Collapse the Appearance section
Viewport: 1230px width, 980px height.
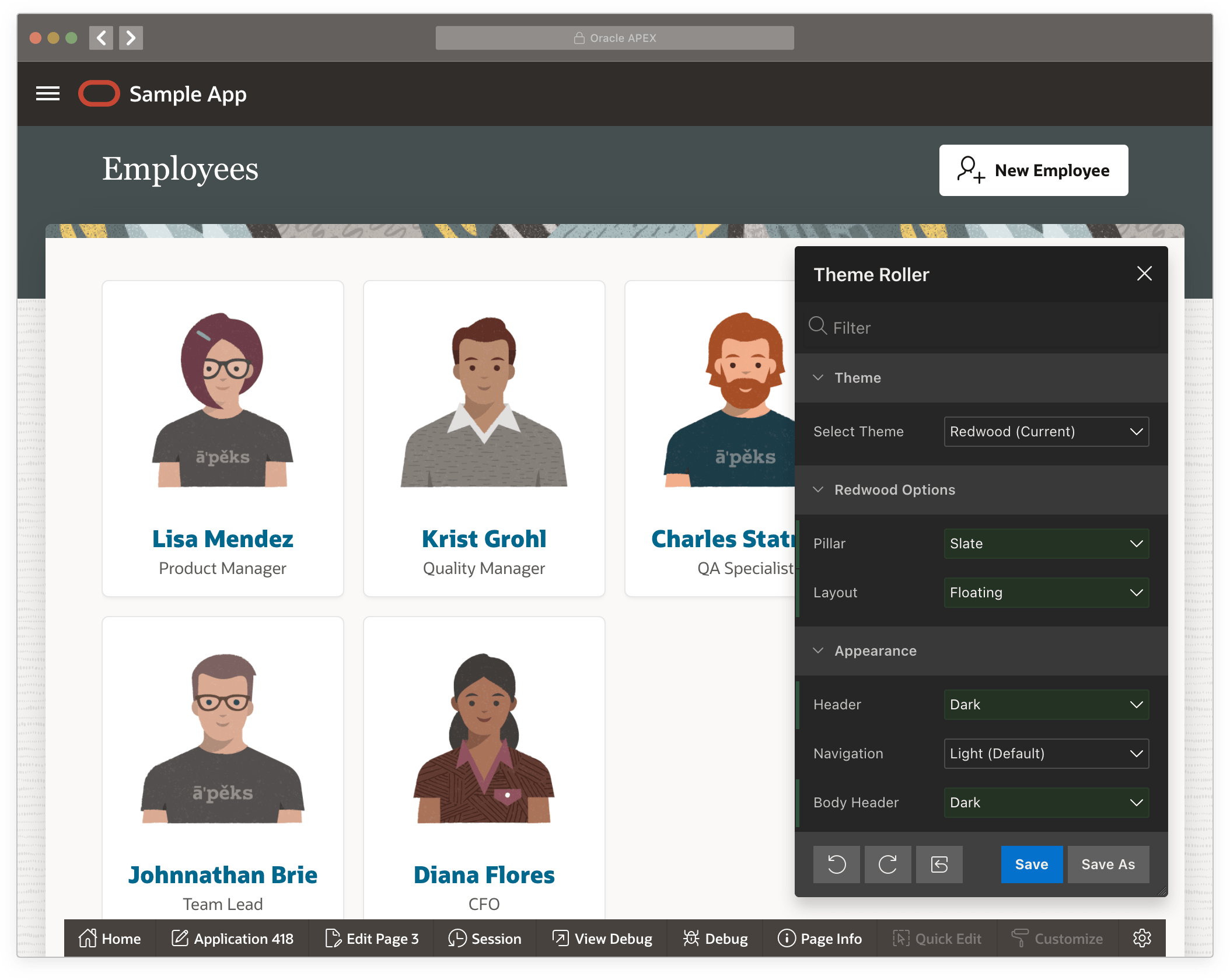tap(818, 651)
